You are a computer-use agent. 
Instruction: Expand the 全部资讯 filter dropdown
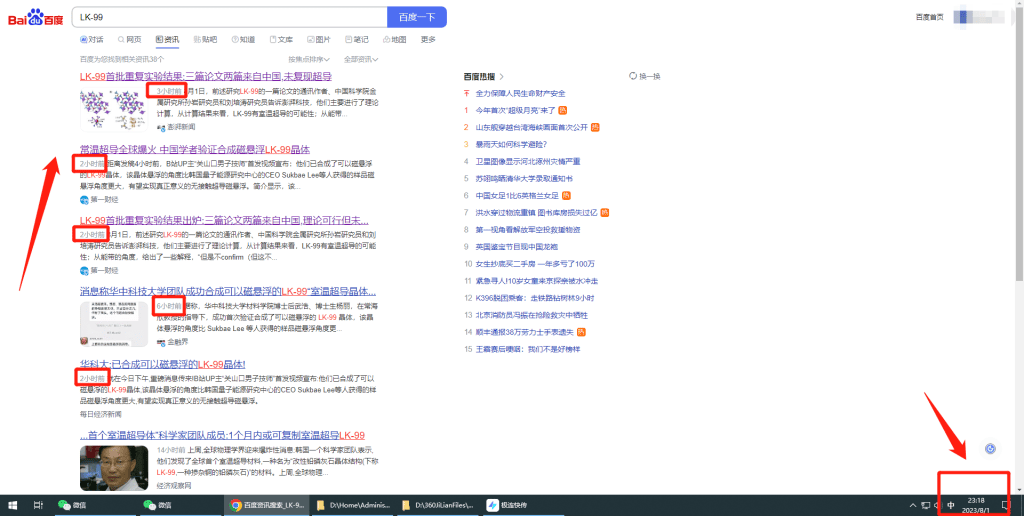coord(361,59)
